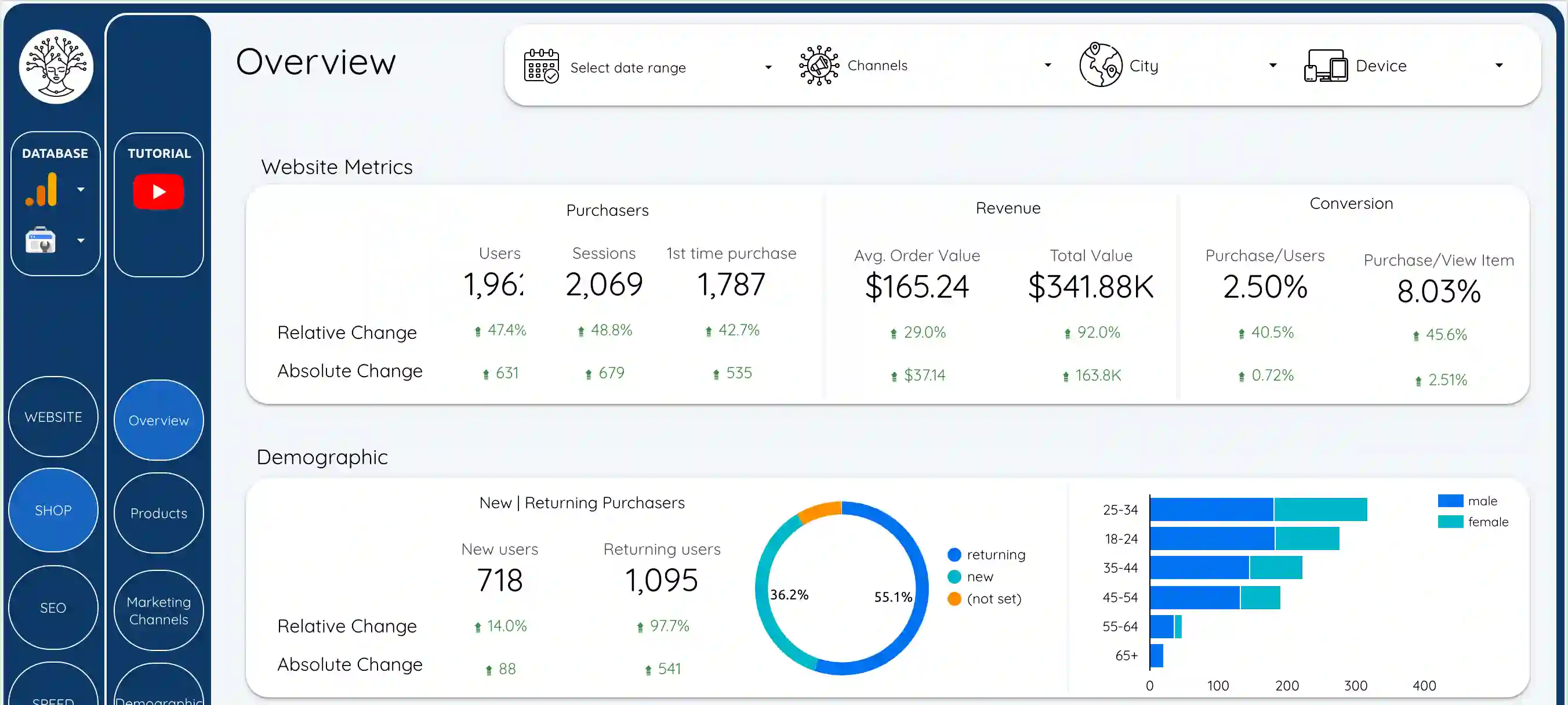Open the Marketing Channels page
Screen dimensions: 1568x705
point(159,610)
